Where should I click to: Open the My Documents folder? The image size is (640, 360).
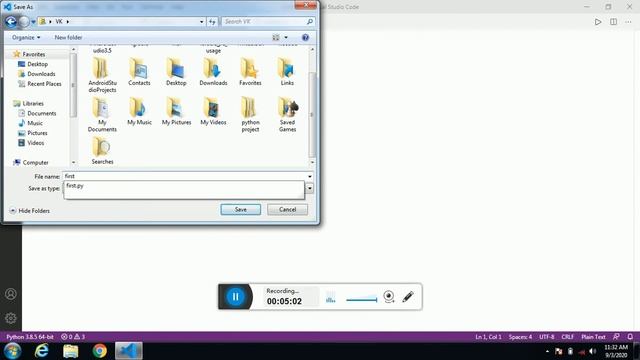(x=102, y=115)
